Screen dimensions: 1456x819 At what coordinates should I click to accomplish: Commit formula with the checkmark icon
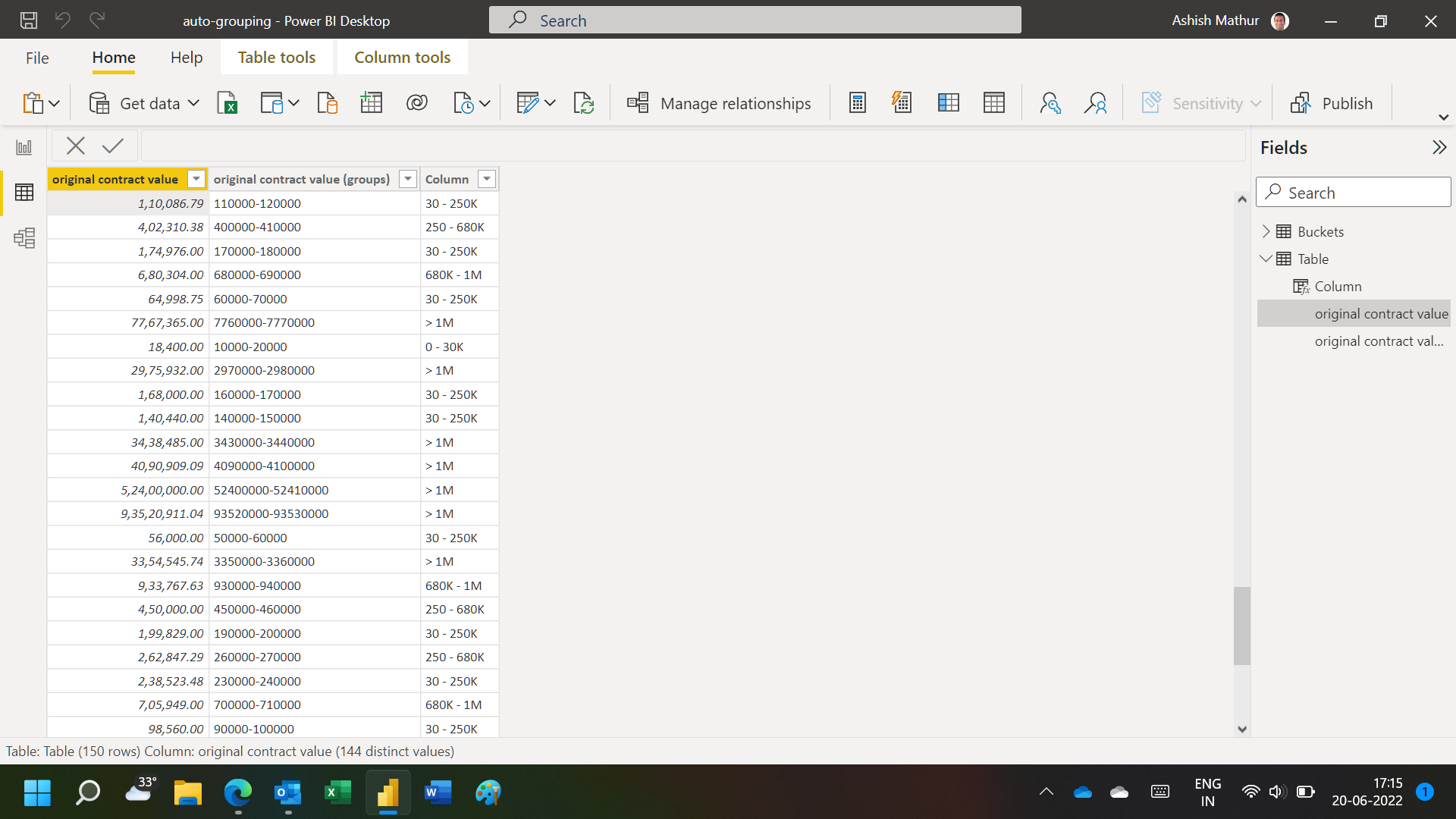pyautogui.click(x=113, y=146)
